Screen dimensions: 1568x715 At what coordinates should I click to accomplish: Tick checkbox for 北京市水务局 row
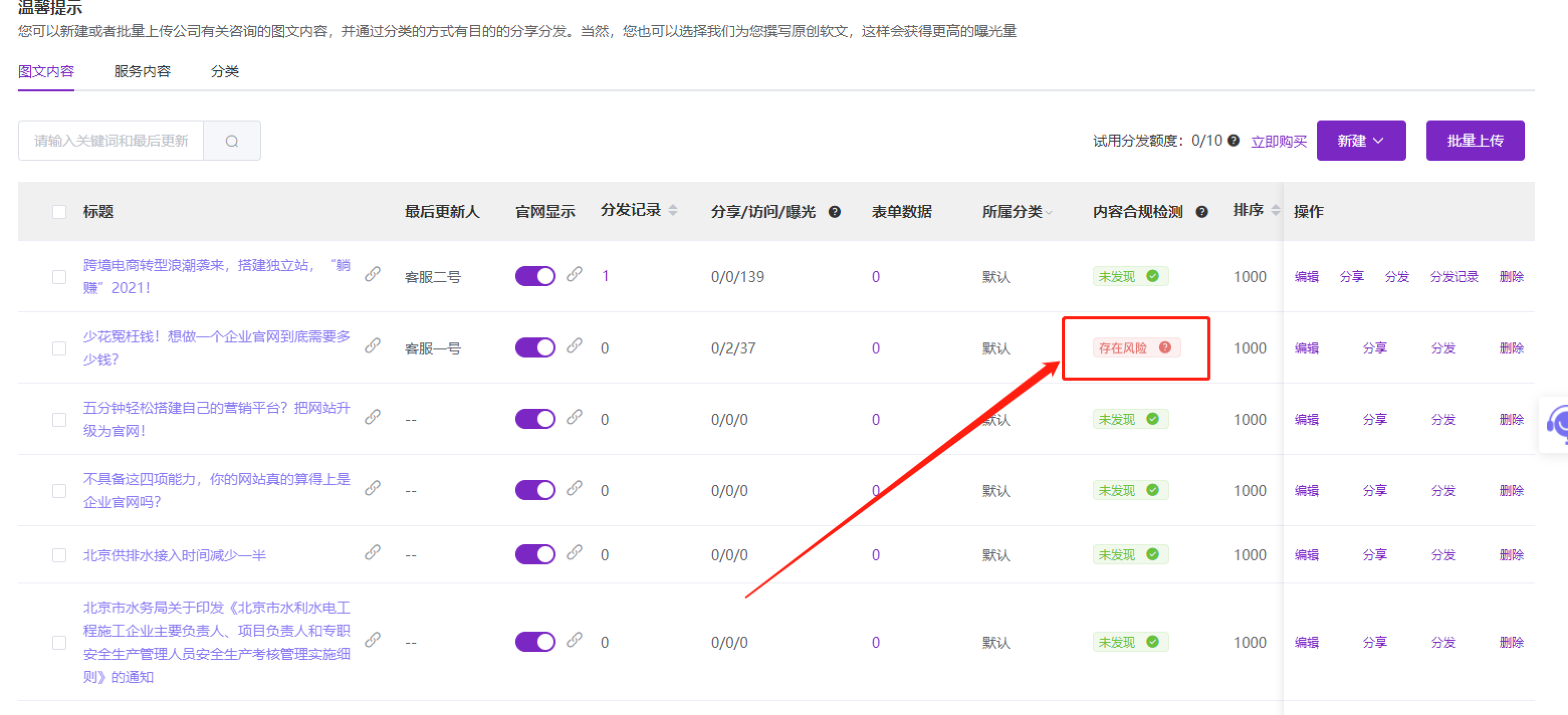pos(59,643)
